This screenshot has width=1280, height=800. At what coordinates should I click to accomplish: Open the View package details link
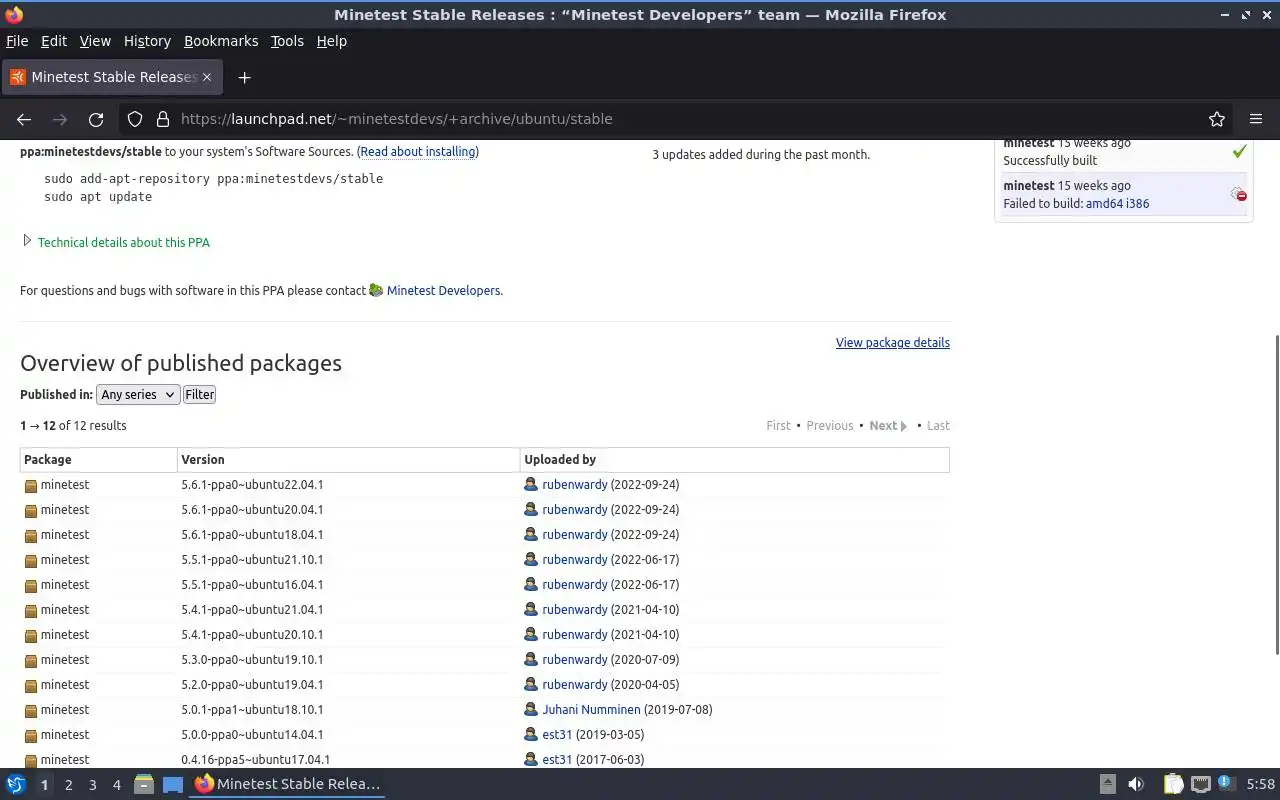(x=893, y=342)
